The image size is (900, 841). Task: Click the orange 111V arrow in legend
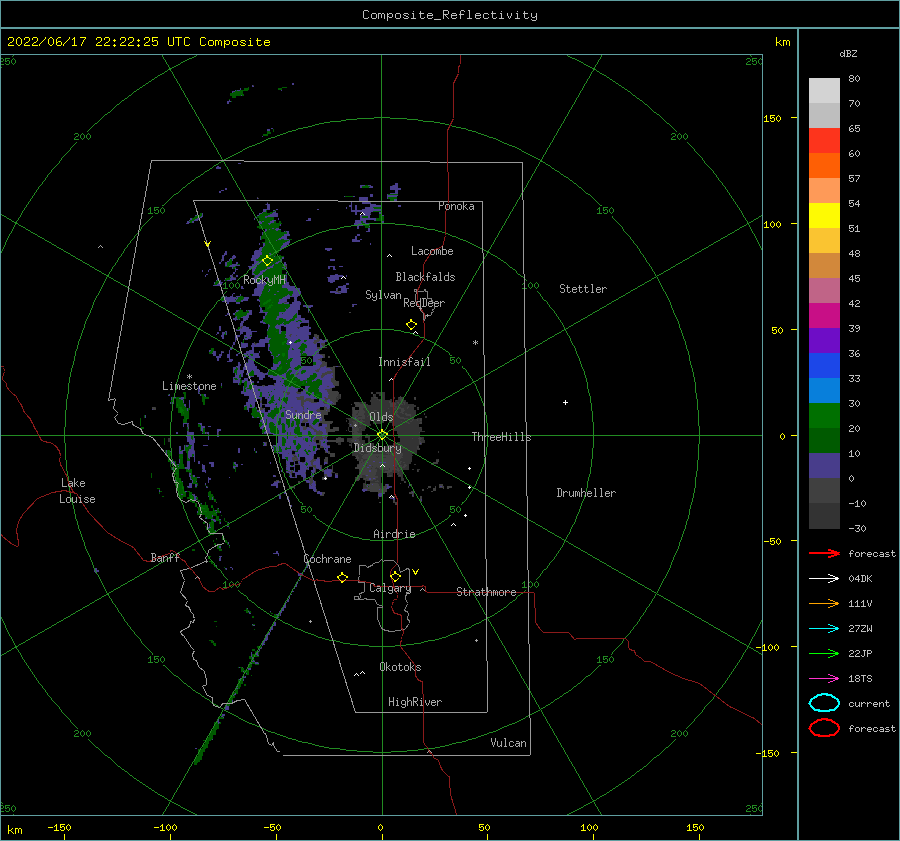[824, 603]
